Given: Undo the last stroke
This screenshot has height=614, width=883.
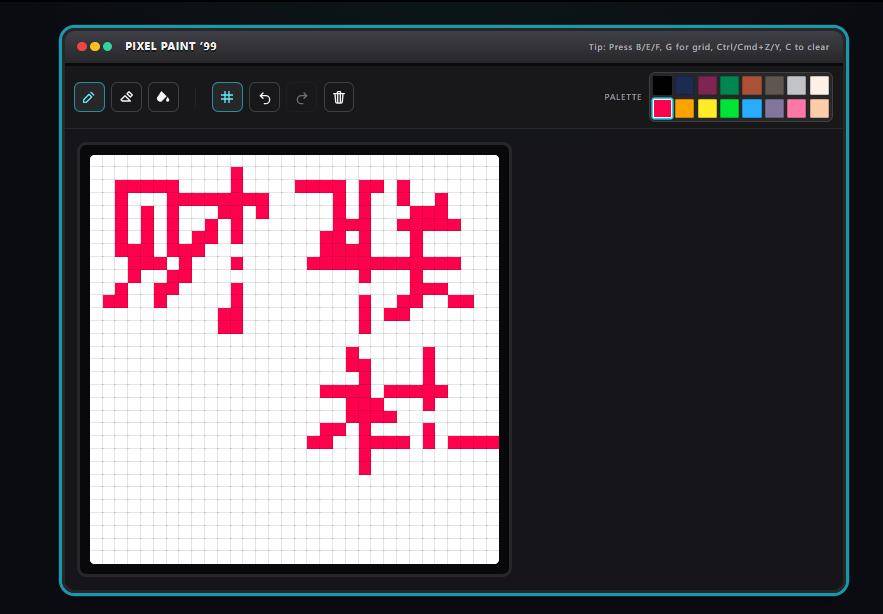Looking at the screenshot, I should tap(264, 97).
